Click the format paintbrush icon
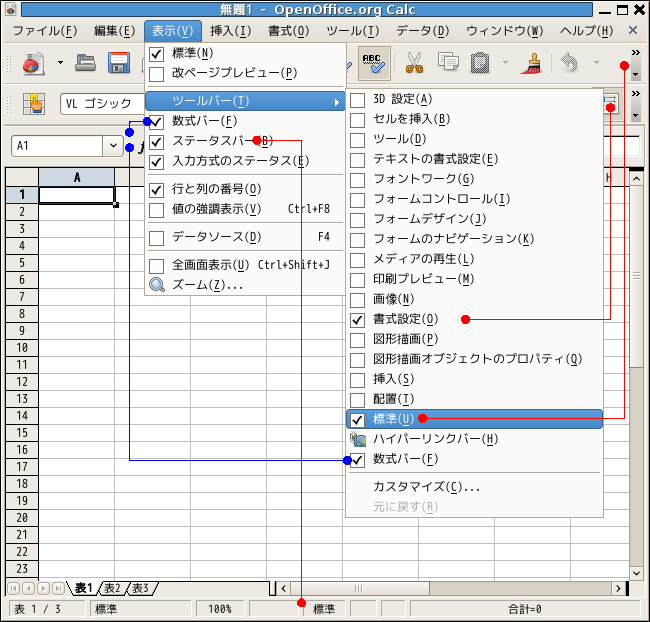The width and height of the screenshot is (650, 622). [x=531, y=63]
